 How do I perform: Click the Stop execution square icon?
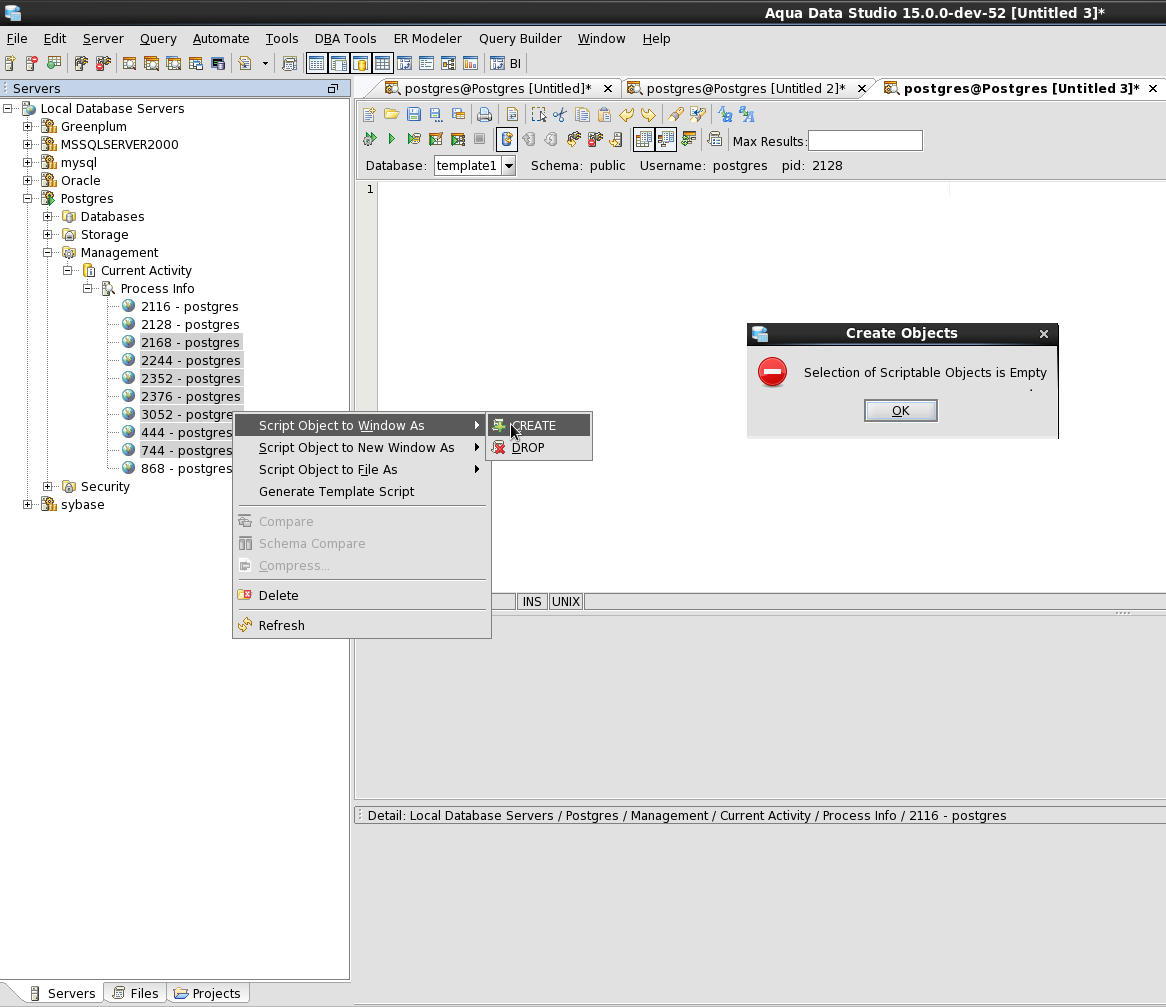[x=480, y=139]
